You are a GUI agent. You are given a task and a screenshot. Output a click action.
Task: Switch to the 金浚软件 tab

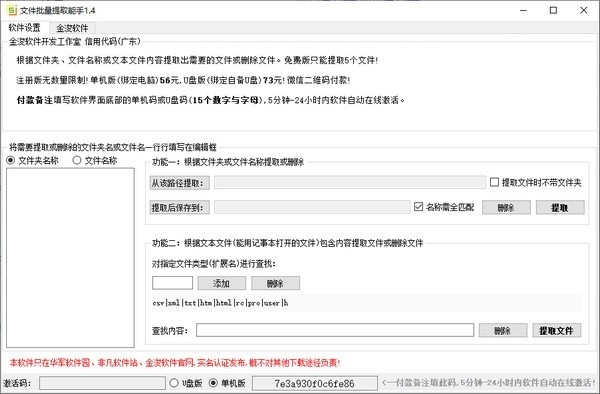[72, 28]
